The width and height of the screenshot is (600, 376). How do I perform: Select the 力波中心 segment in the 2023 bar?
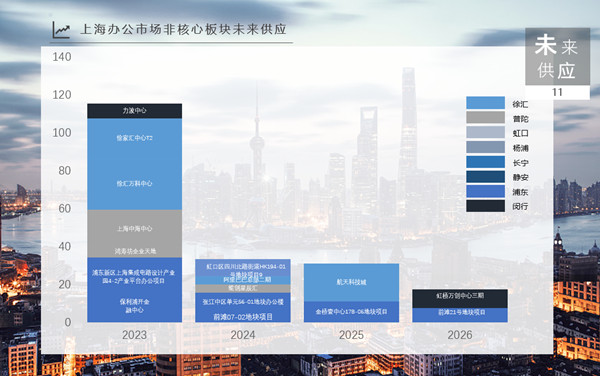pos(135,111)
